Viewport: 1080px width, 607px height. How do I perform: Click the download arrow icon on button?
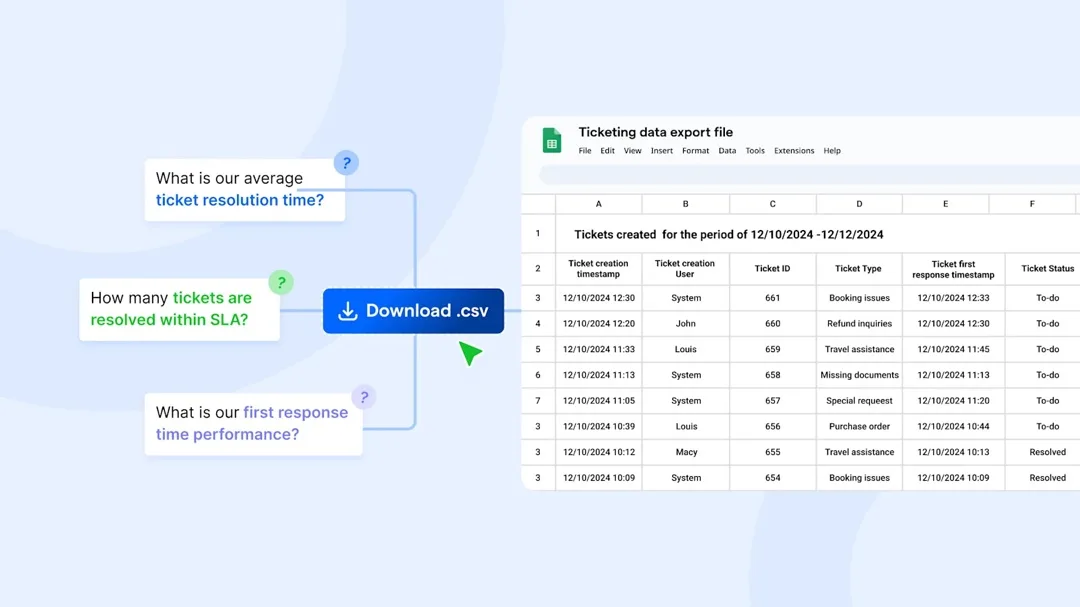(348, 311)
